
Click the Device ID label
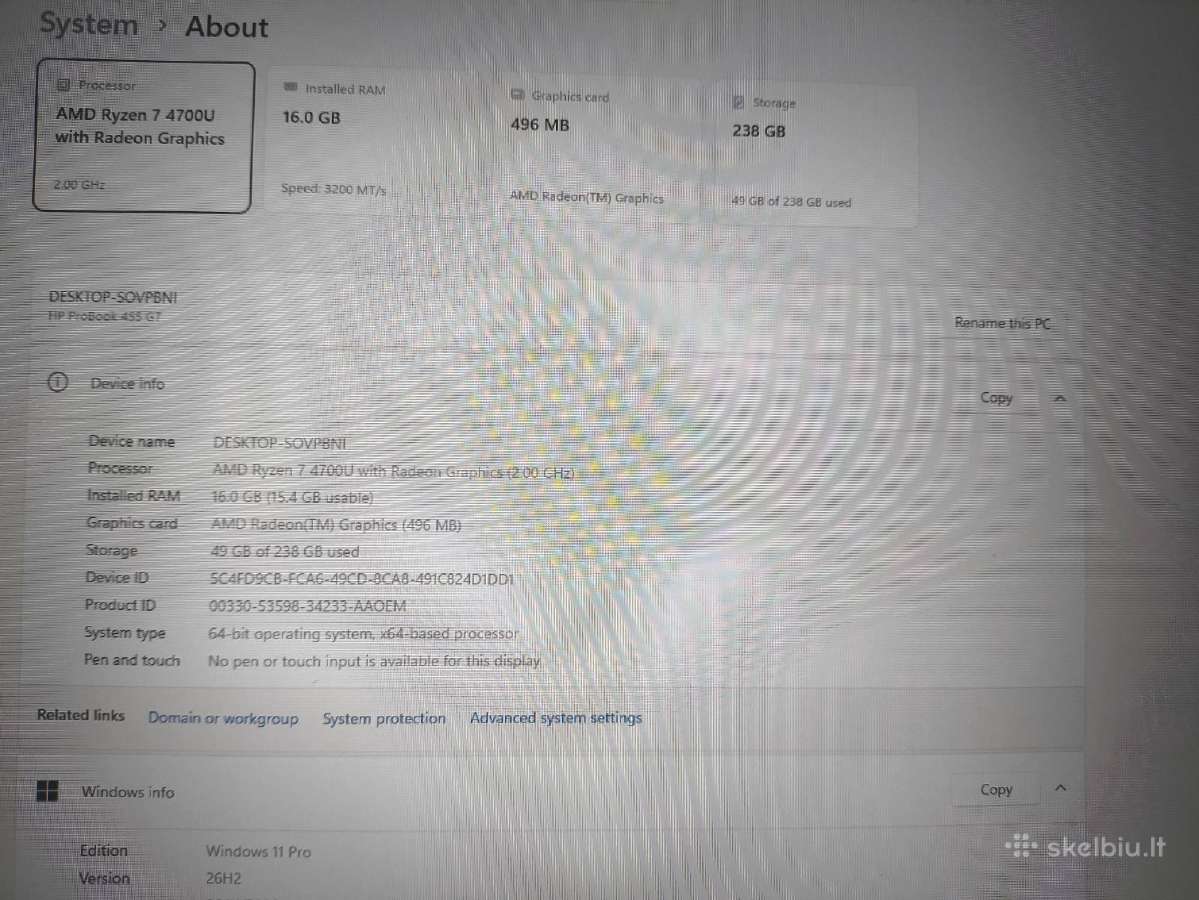pyautogui.click(x=117, y=578)
